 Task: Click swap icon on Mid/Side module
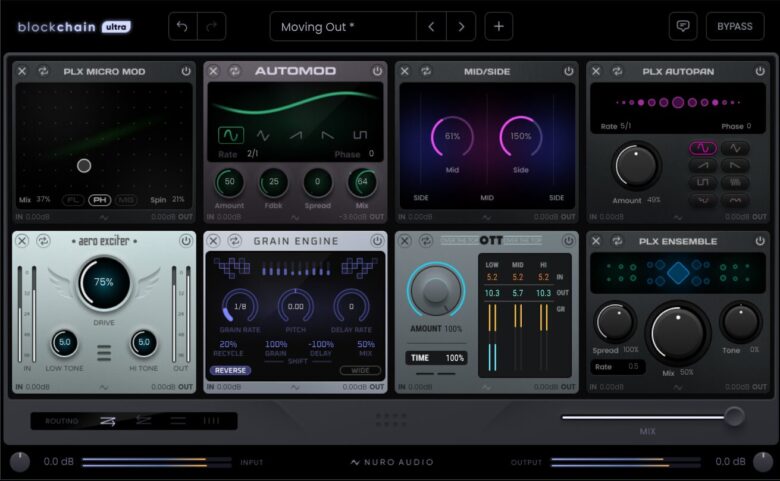[x=425, y=71]
